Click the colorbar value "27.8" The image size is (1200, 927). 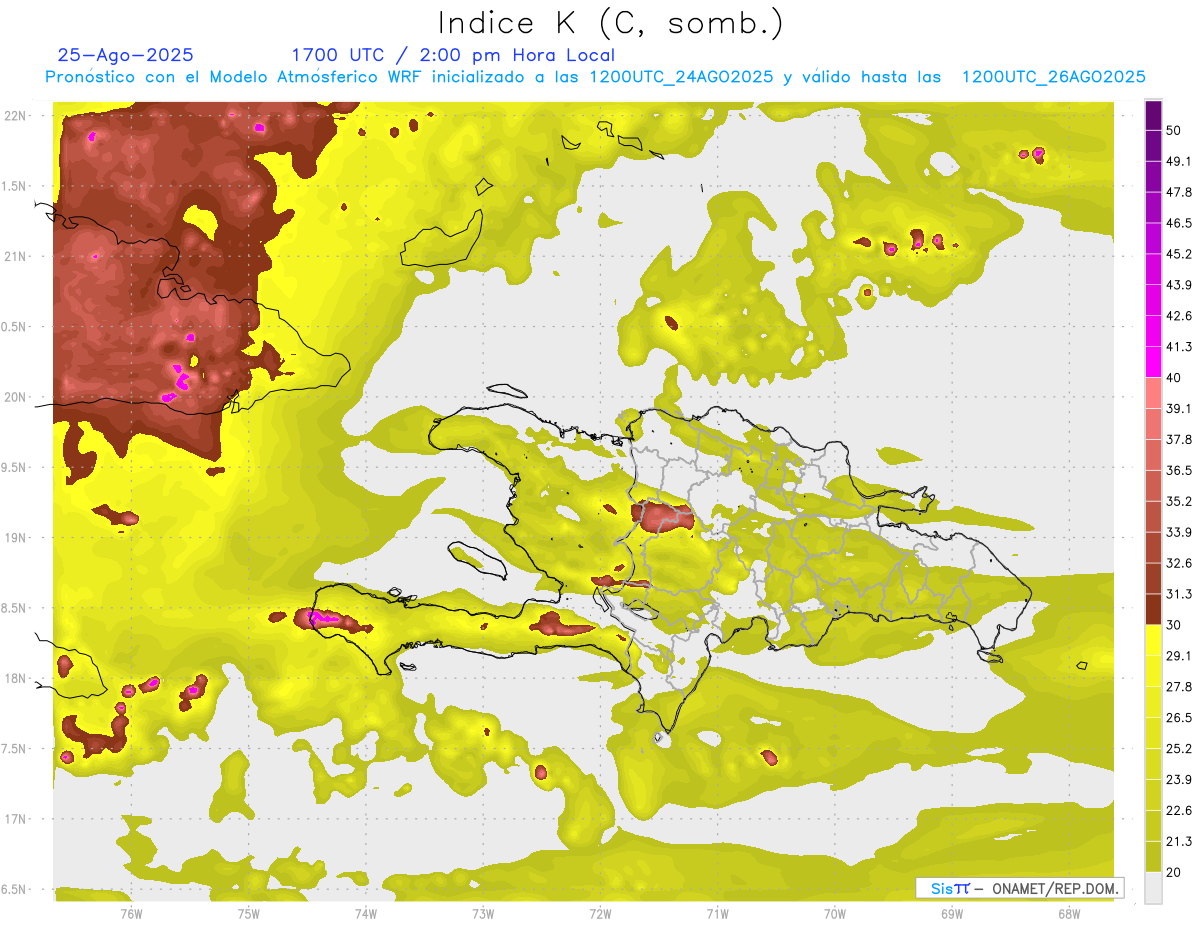coord(1179,687)
